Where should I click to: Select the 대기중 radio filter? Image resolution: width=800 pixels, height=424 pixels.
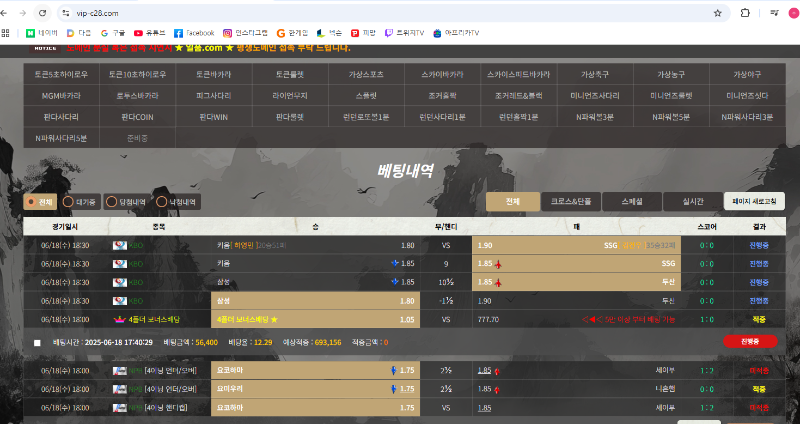pos(79,202)
